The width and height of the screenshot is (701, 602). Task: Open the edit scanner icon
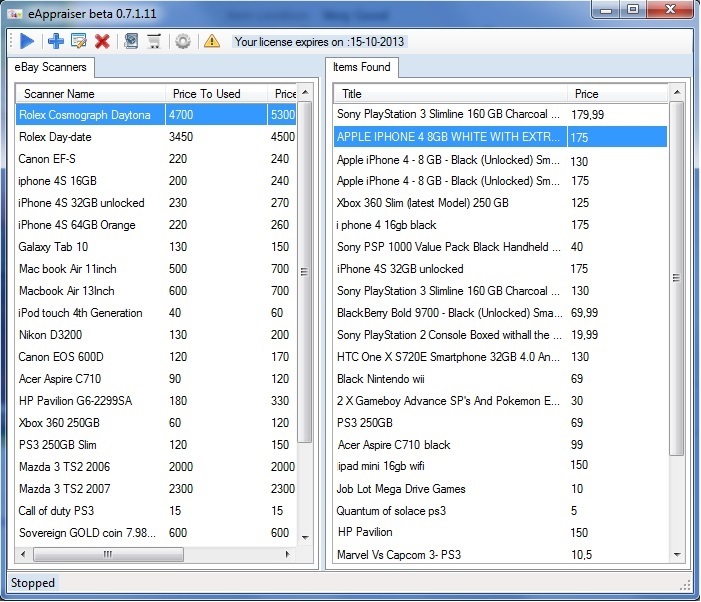pyautogui.click(x=79, y=42)
